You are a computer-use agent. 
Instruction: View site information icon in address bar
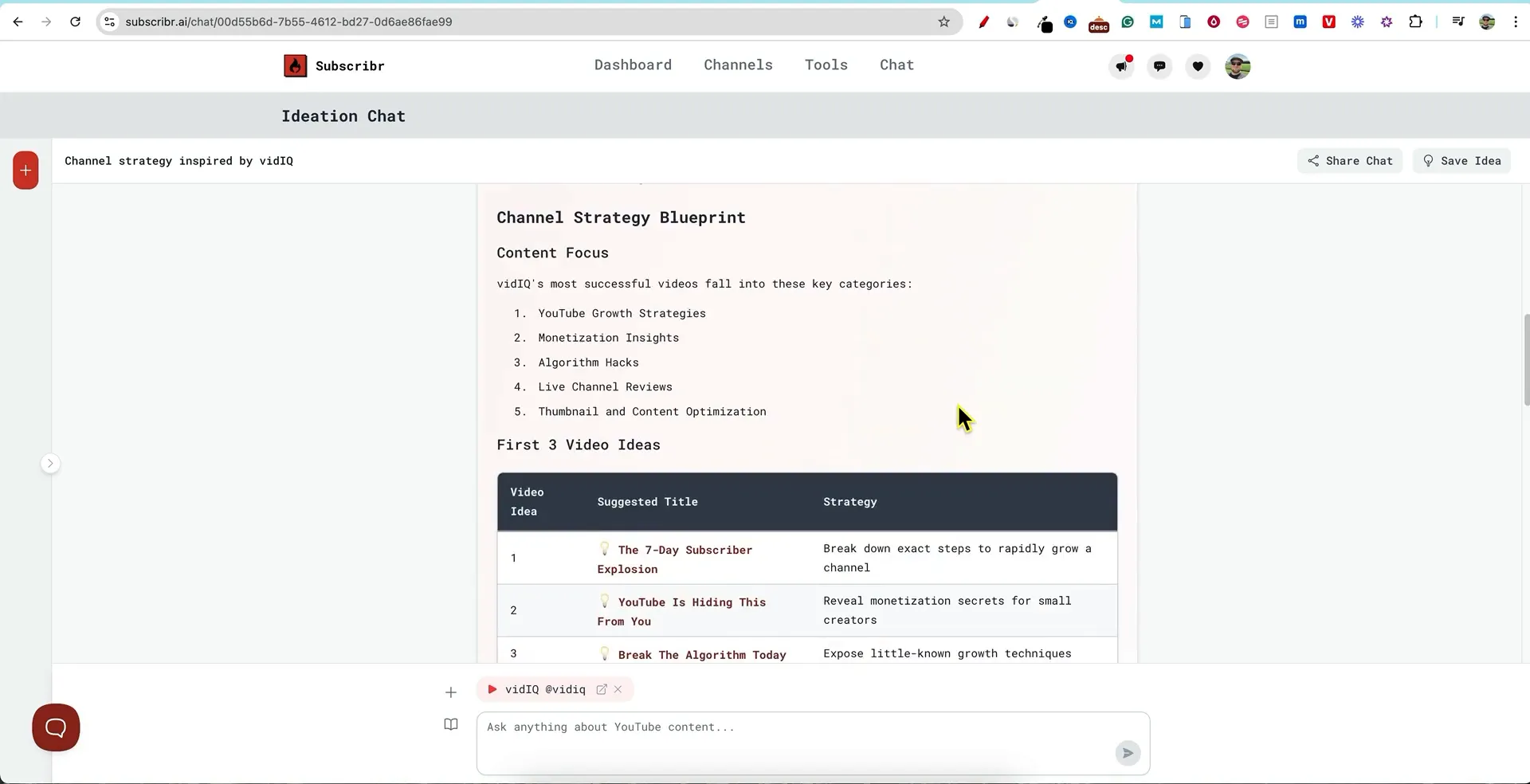pyautogui.click(x=110, y=22)
